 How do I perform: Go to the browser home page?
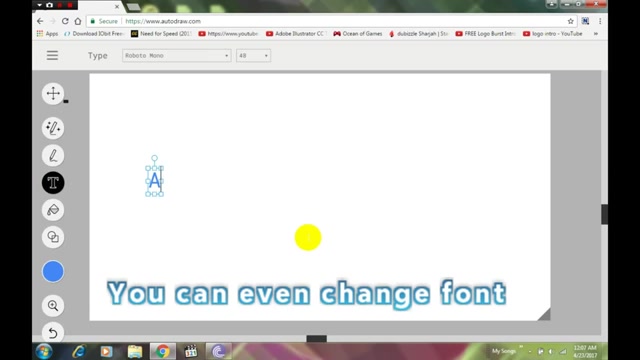[78, 21]
